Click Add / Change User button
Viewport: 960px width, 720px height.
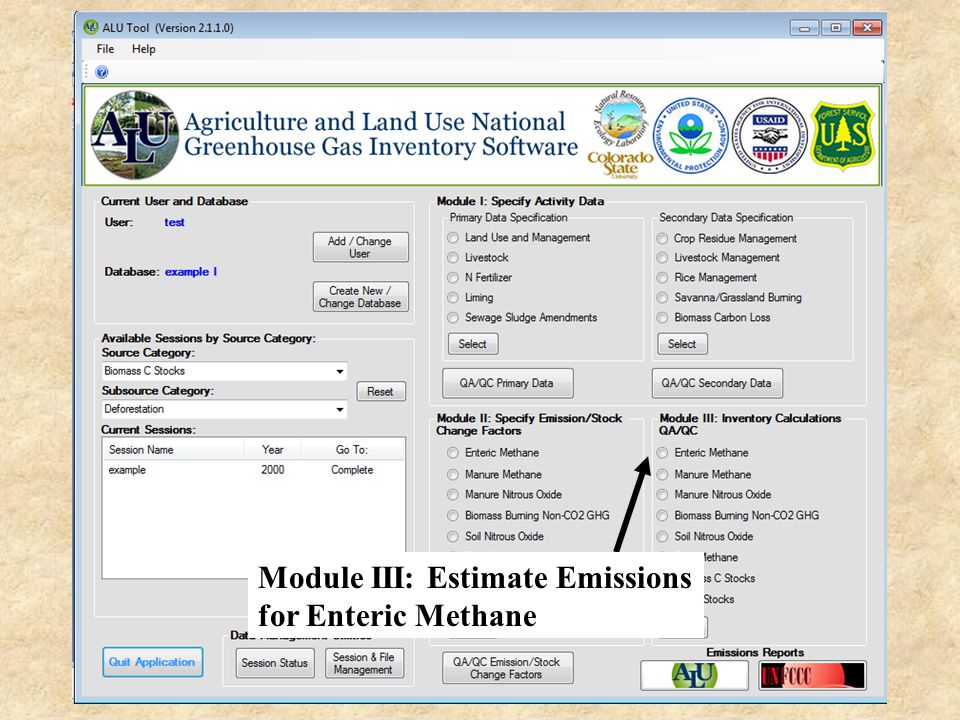pos(361,247)
